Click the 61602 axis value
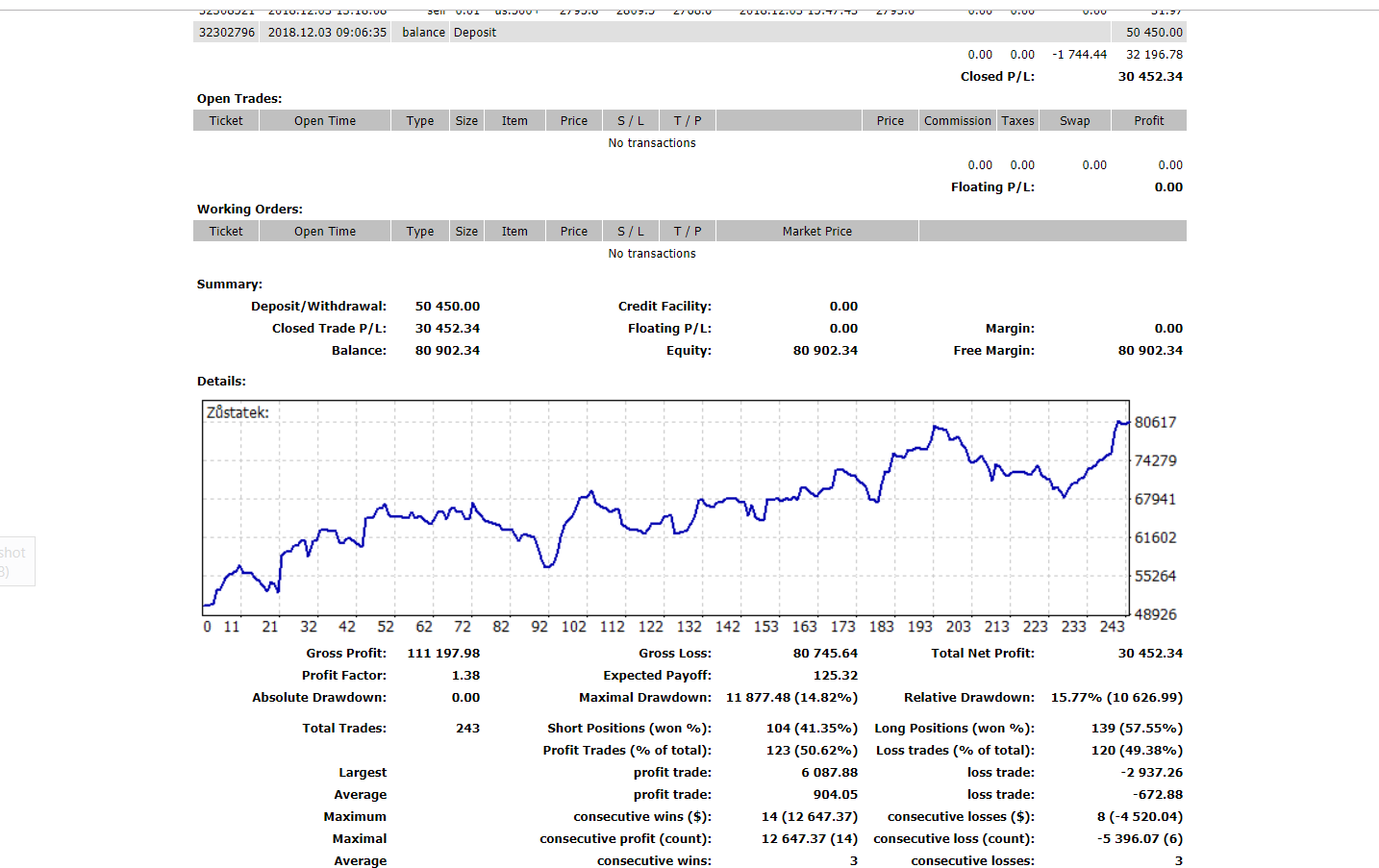This screenshot has height=868, width=1379. click(1155, 538)
